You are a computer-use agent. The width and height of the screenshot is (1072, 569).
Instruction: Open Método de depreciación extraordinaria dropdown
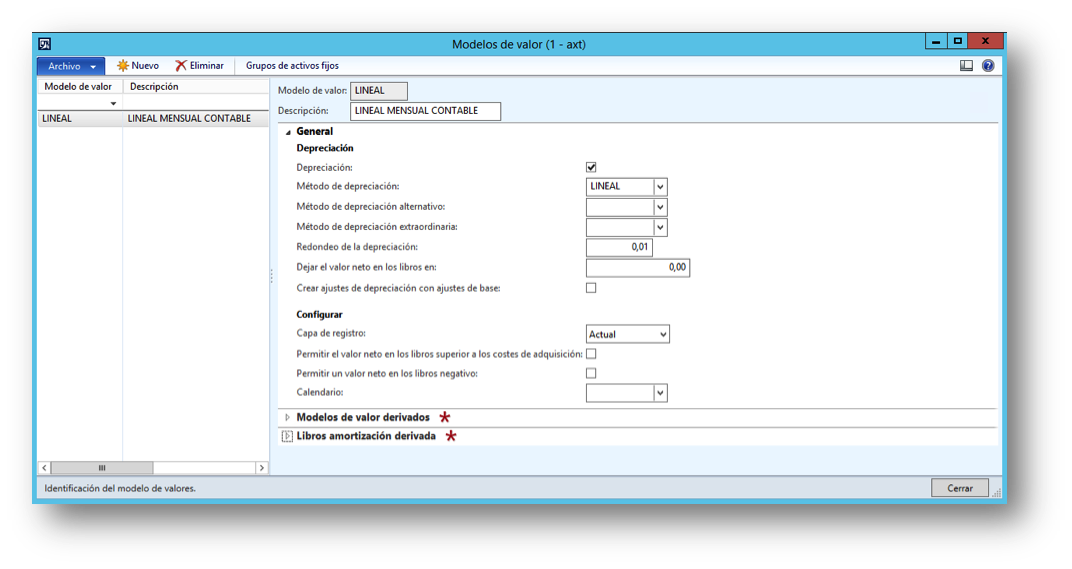[x=660, y=227]
